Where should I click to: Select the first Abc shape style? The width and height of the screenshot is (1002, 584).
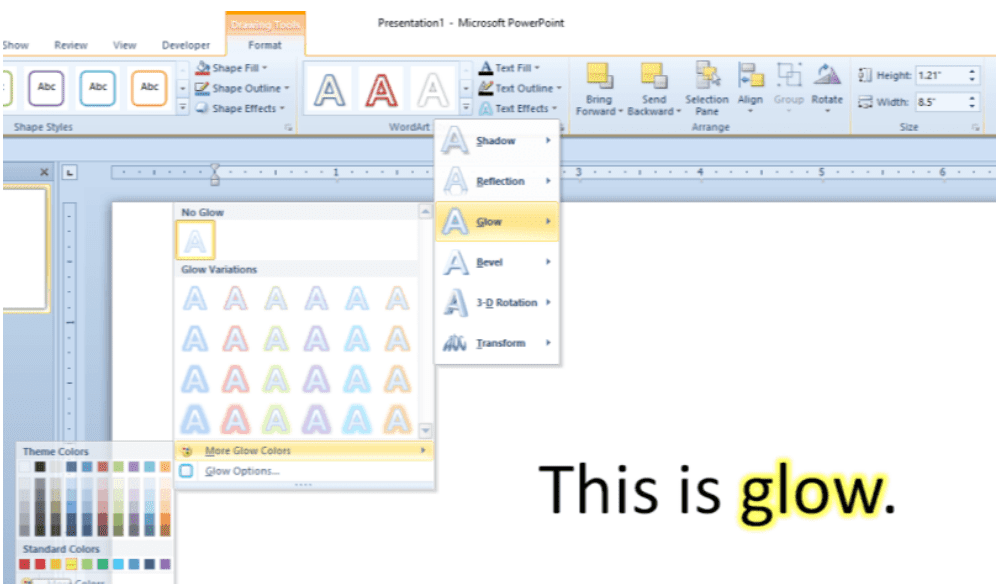coord(46,87)
